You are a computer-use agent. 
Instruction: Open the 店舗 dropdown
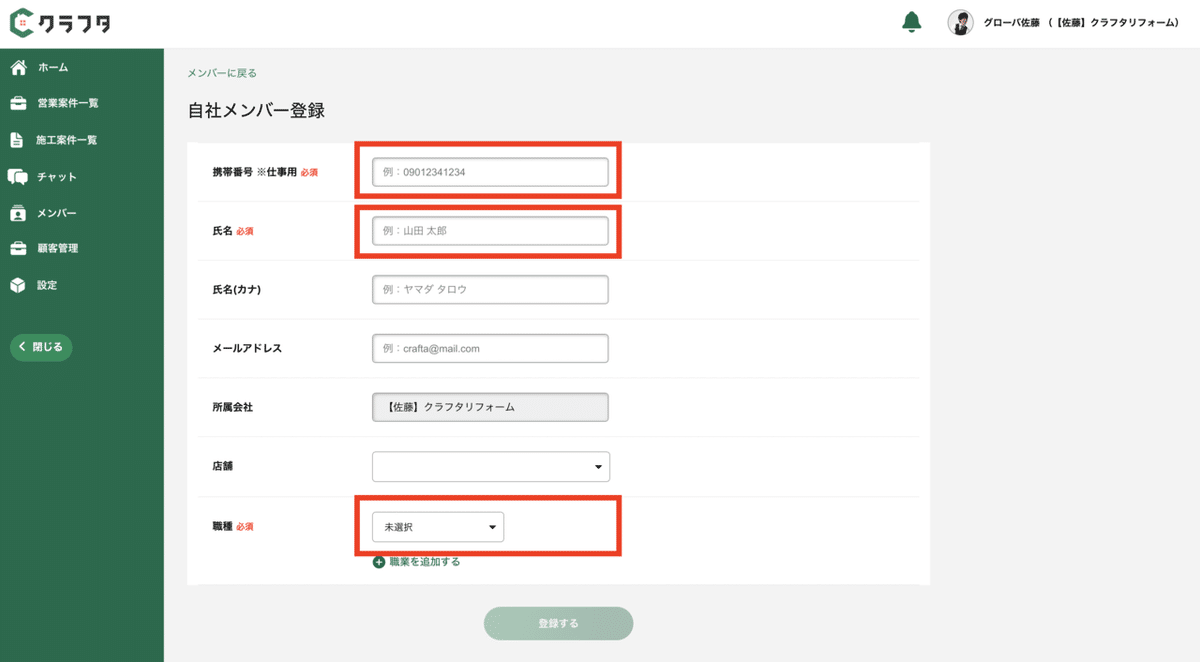(x=490, y=466)
